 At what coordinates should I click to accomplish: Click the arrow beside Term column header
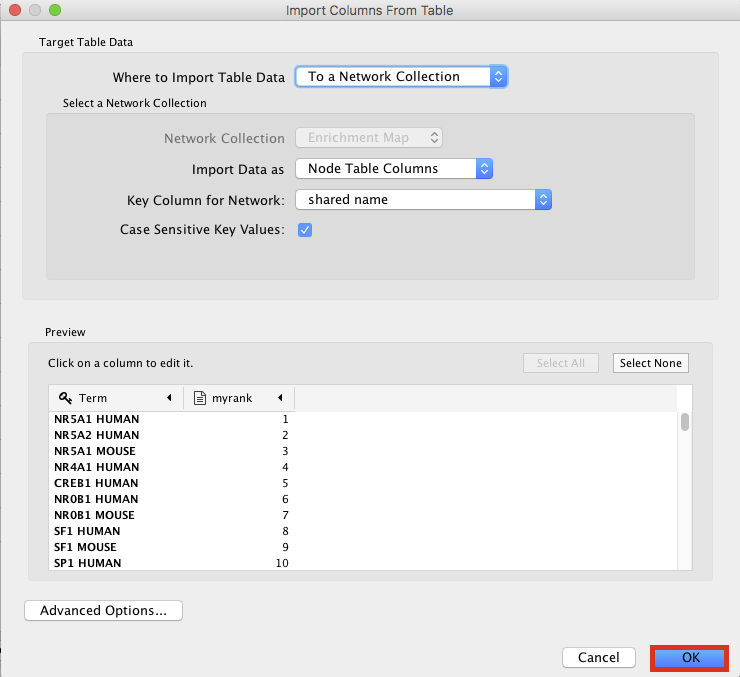coord(170,398)
